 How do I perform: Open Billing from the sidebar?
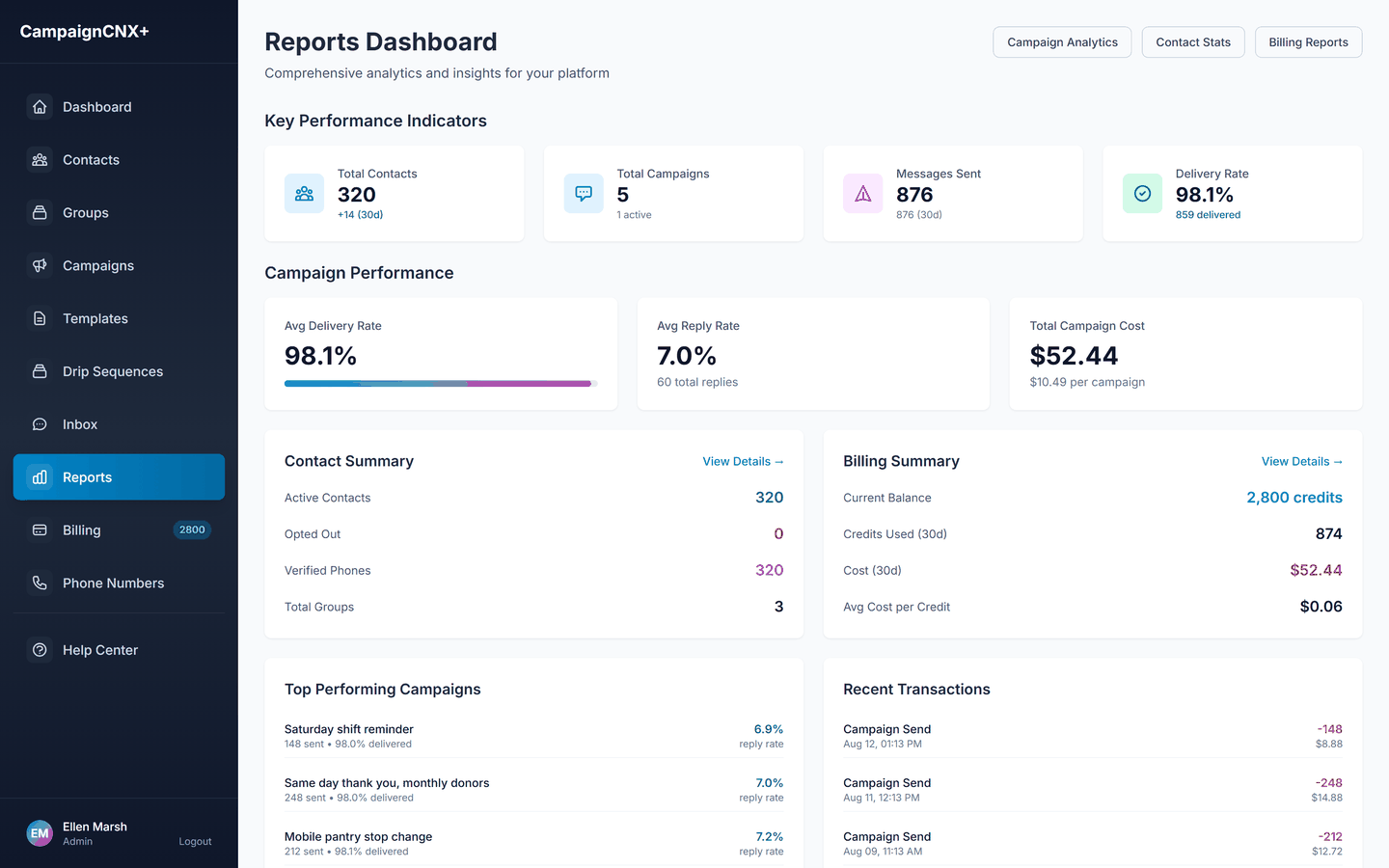tap(119, 530)
